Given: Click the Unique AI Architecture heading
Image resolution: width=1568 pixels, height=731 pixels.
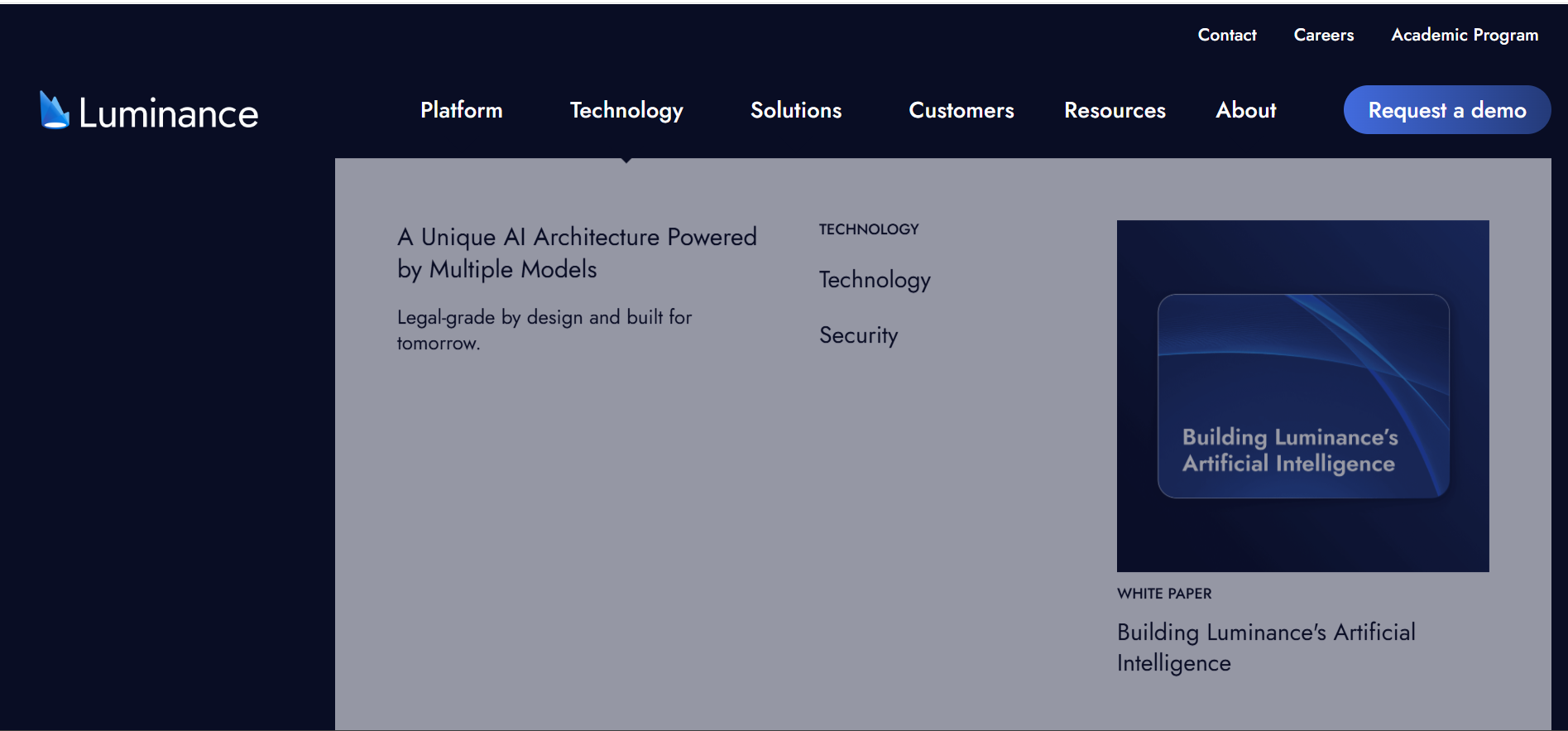Looking at the screenshot, I should pos(576,252).
